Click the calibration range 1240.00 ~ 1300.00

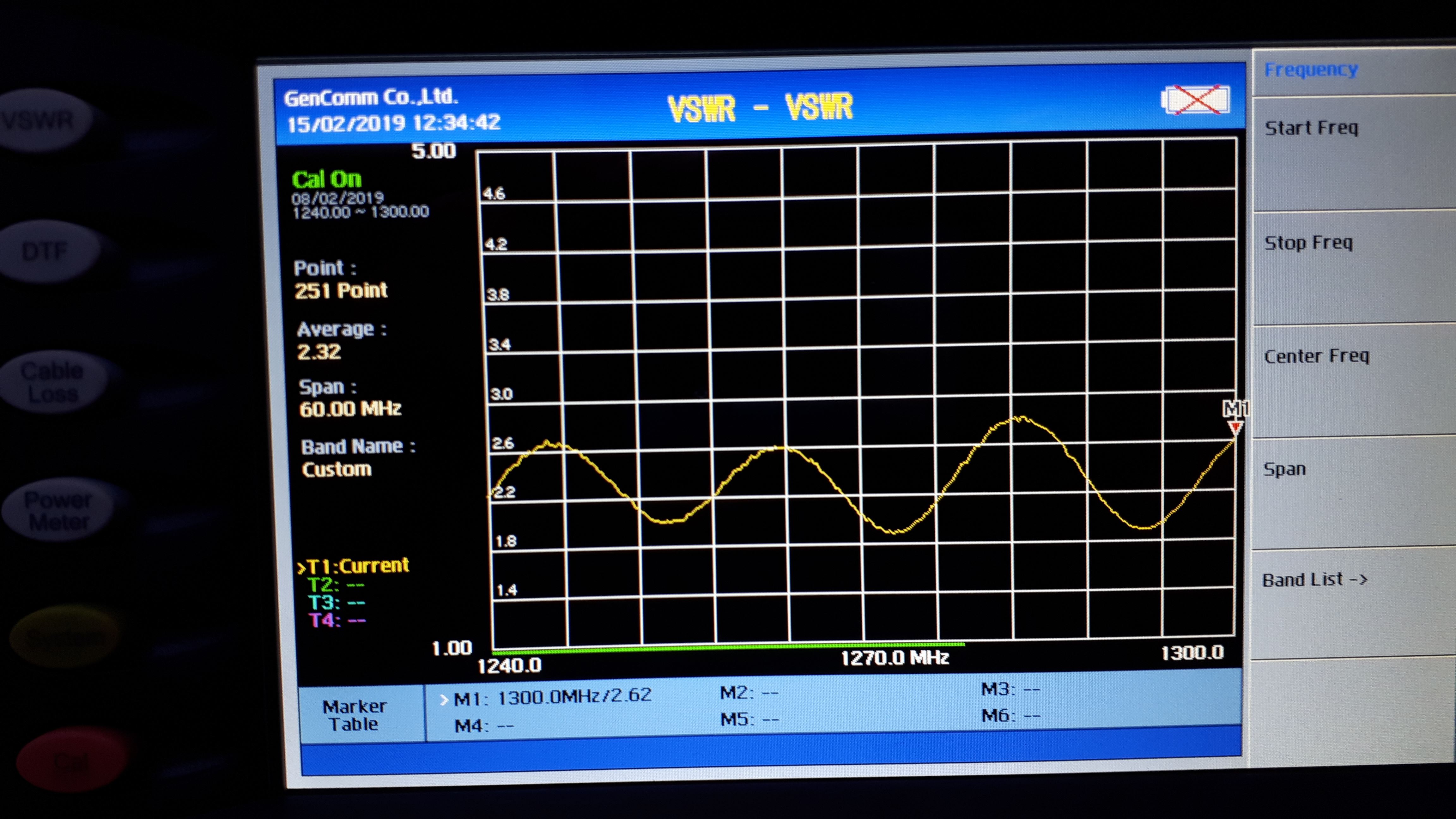coord(361,213)
